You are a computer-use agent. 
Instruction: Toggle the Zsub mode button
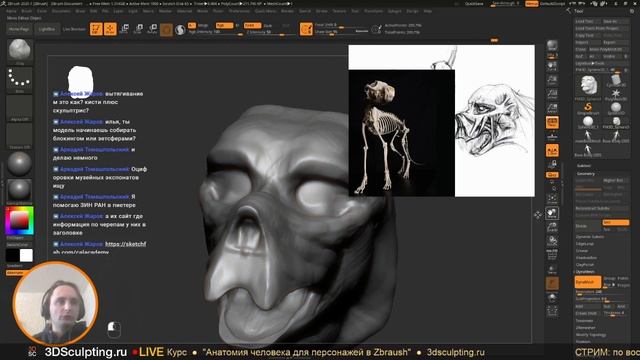click(x=268, y=25)
